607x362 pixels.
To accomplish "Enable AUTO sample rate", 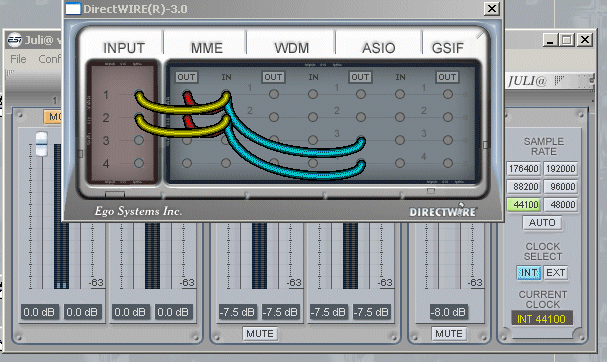I will click(542, 223).
